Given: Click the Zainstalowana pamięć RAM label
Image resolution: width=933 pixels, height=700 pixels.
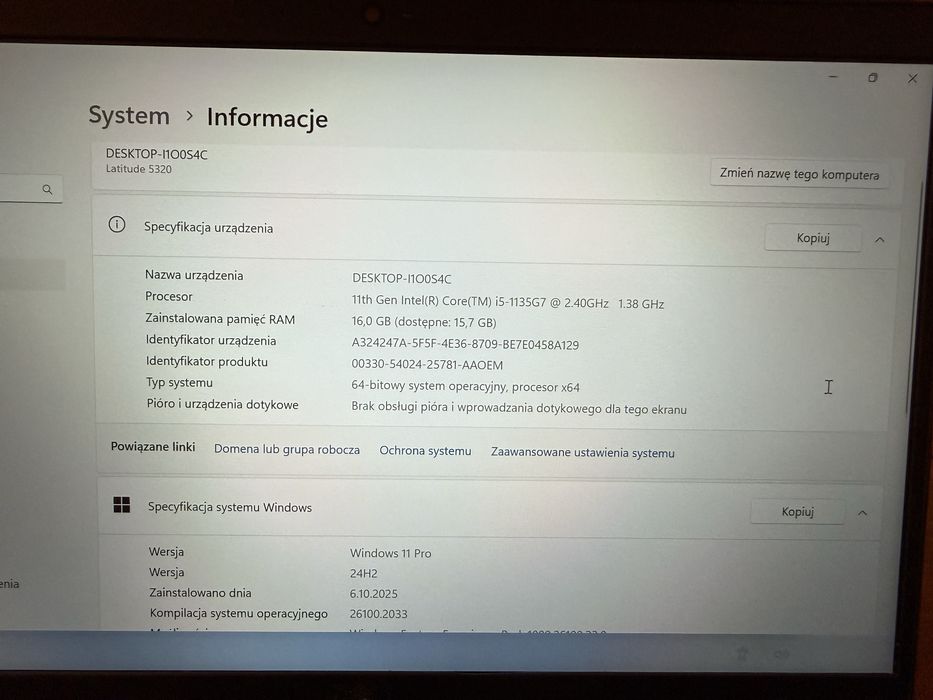Looking at the screenshot, I should pos(220,319).
